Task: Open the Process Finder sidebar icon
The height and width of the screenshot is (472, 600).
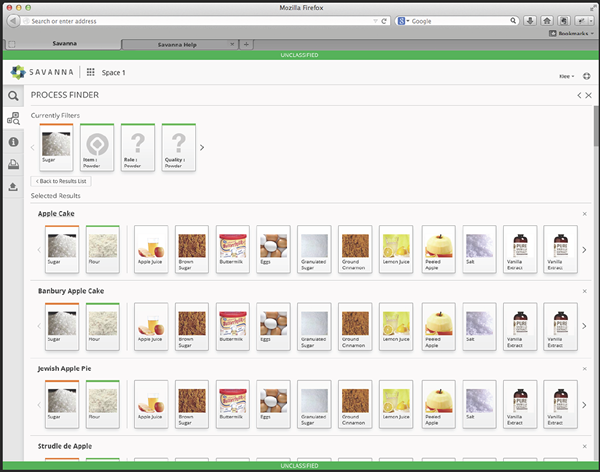Action: click(x=13, y=119)
